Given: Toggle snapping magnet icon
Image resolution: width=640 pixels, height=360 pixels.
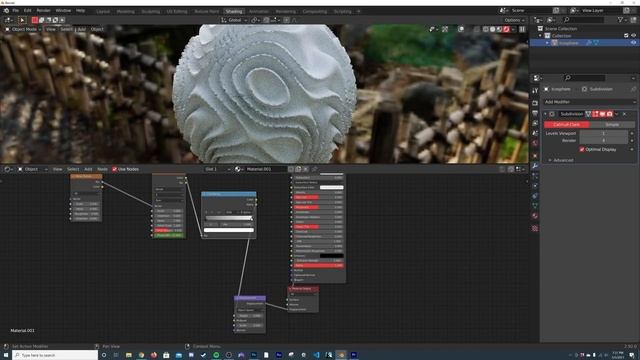Looking at the screenshot, I should [266, 20].
